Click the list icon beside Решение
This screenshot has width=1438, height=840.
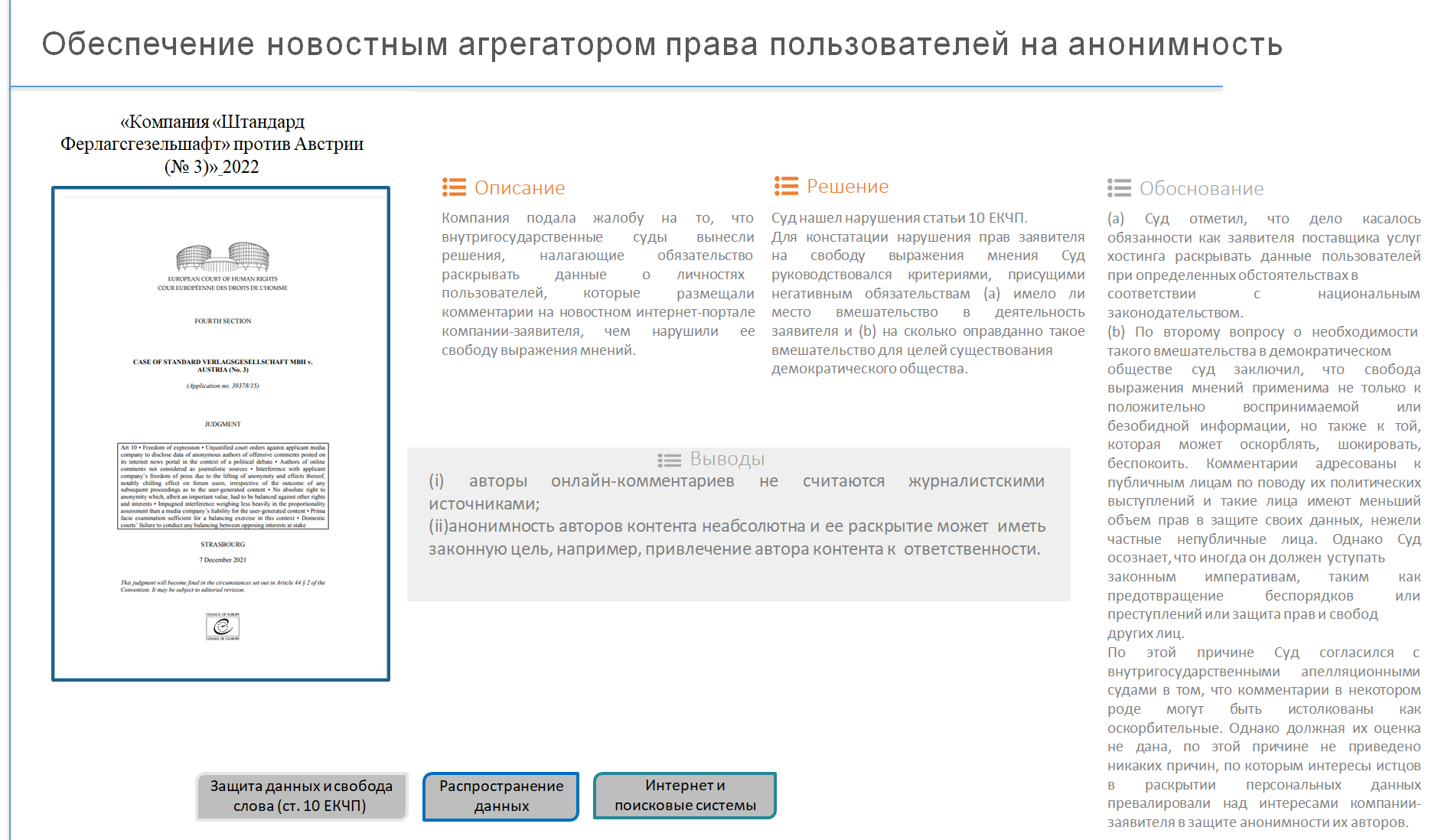pos(786,186)
